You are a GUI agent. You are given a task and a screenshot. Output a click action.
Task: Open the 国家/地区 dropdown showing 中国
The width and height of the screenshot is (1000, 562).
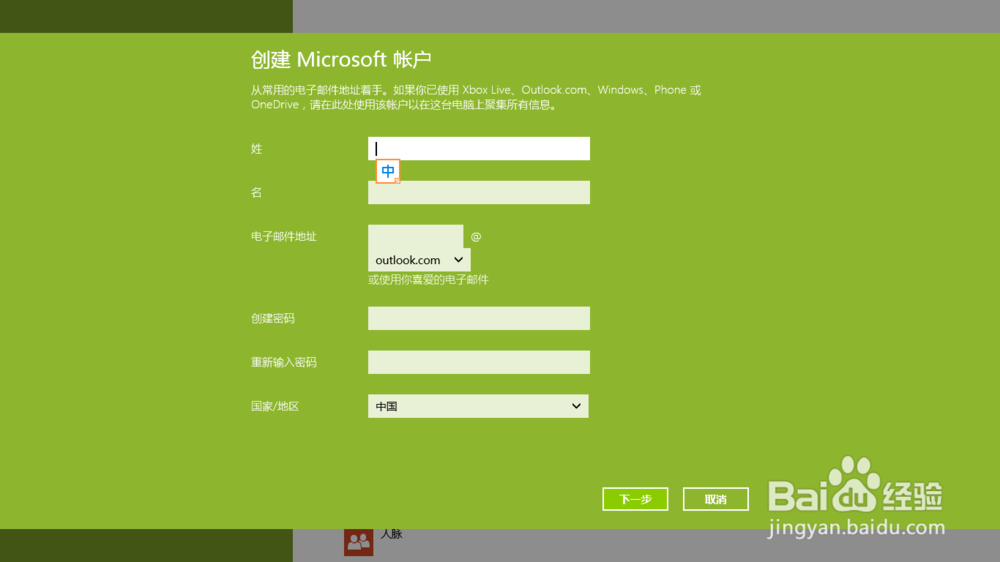[x=478, y=406]
